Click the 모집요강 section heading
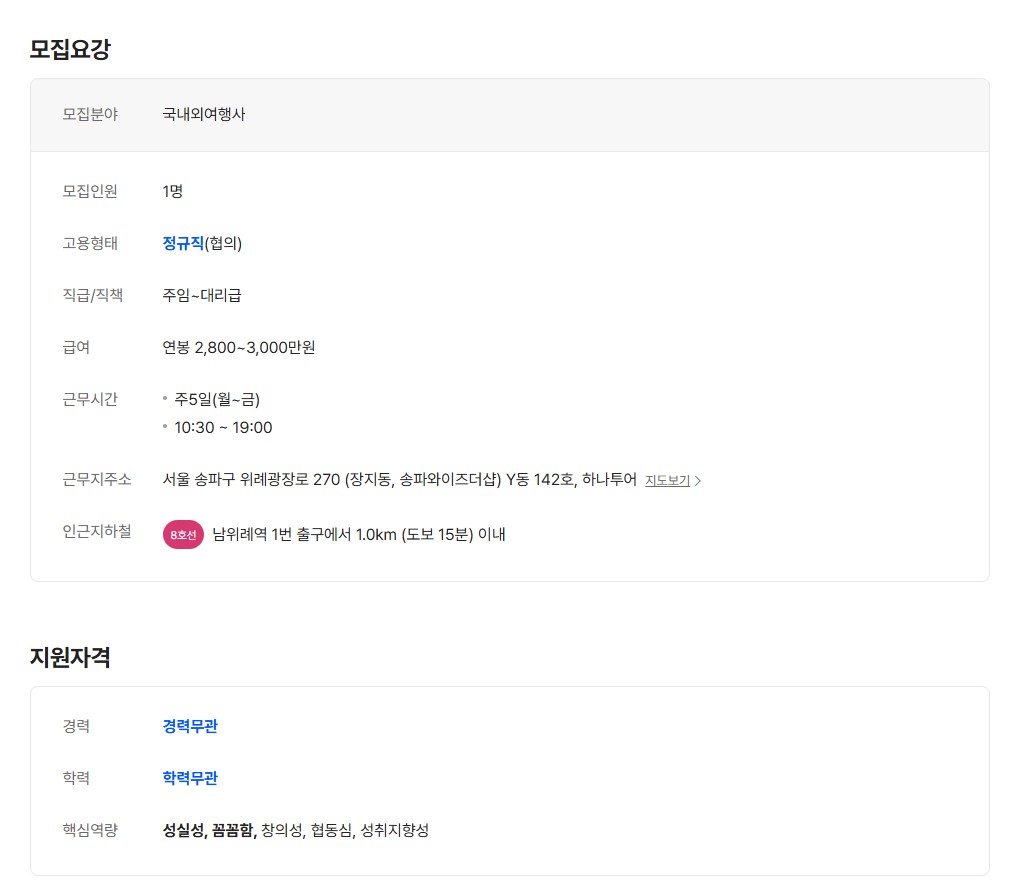Image resolution: width=1024 pixels, height=896 pixels. tap(70, 49)
